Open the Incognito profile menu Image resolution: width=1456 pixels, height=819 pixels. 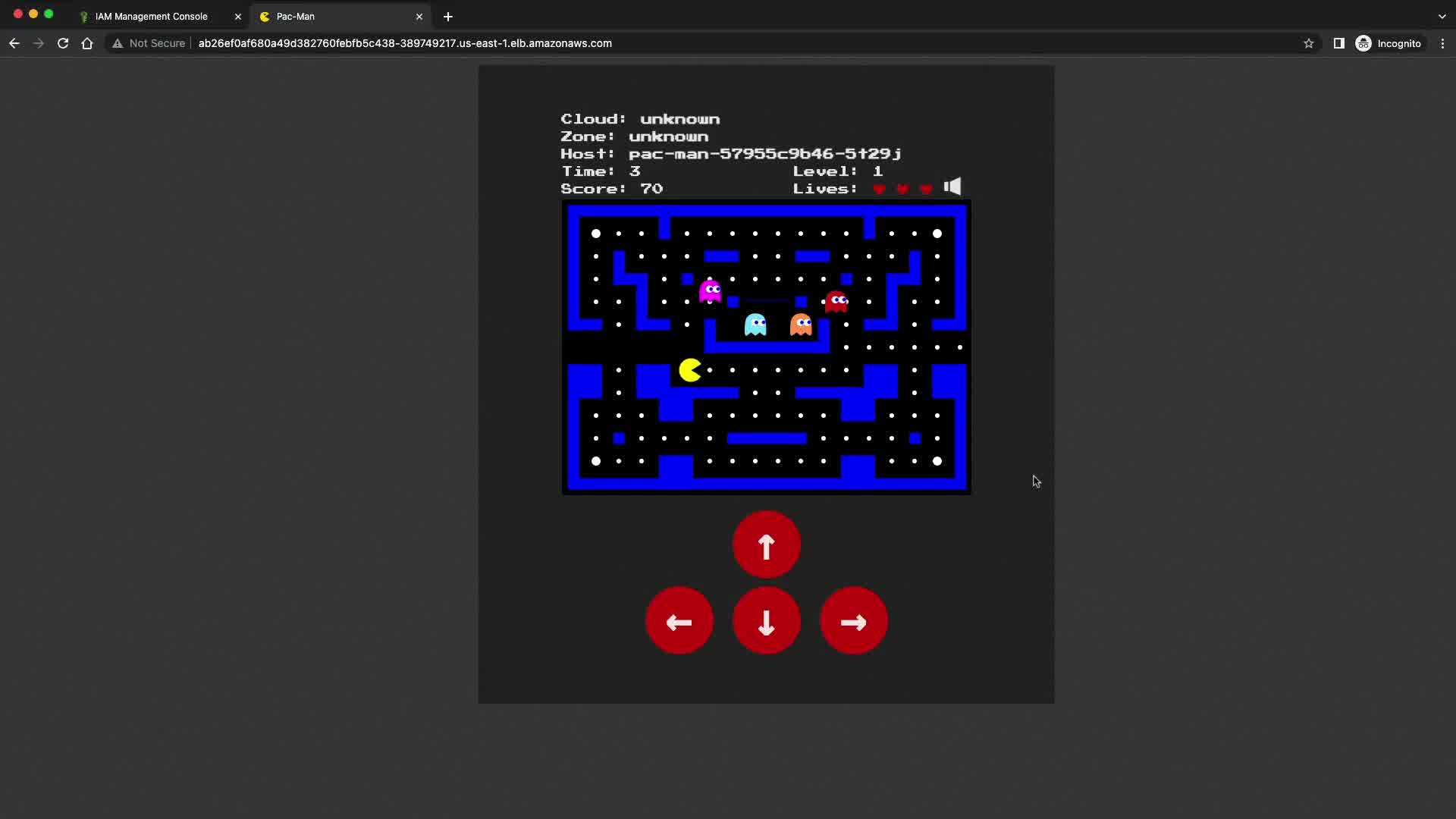click(1389, 43)
